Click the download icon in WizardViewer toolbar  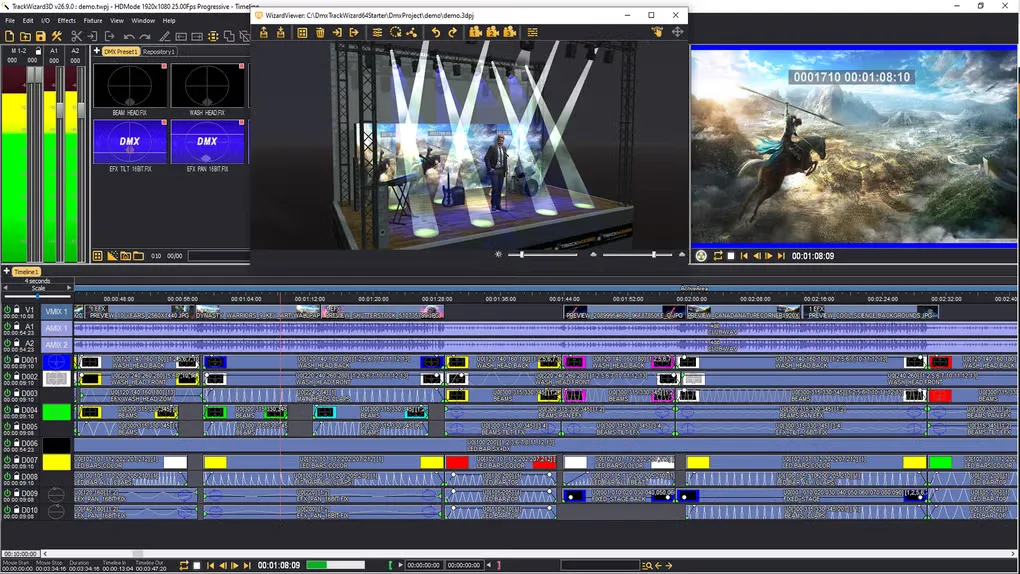click(280, 32)
